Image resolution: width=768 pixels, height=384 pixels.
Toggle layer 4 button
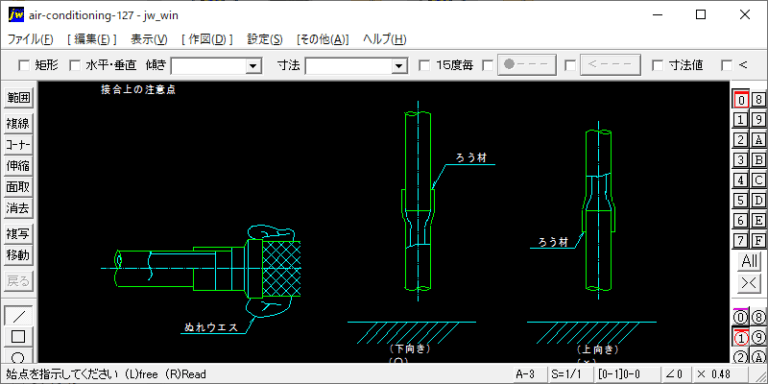coord(741,180)
